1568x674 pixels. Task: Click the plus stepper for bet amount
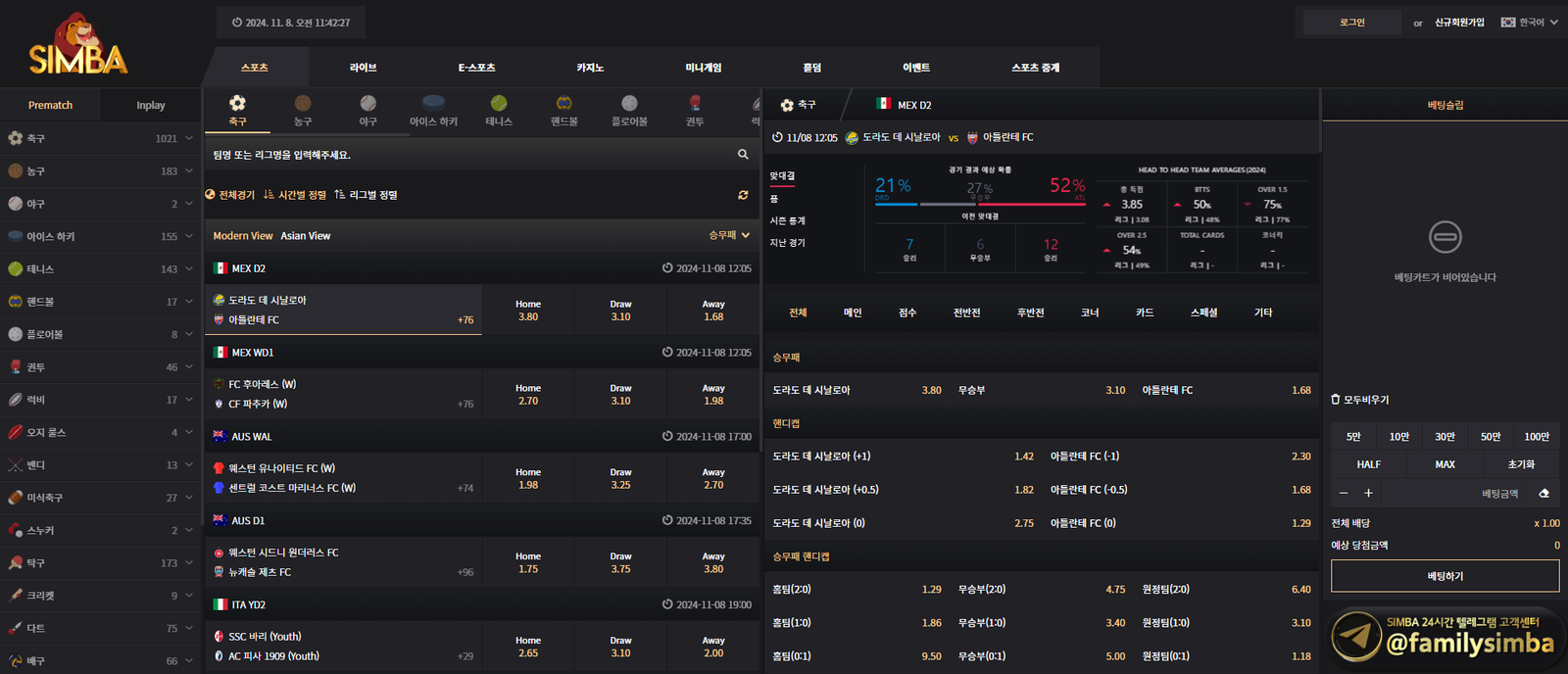click(1368, 494)
